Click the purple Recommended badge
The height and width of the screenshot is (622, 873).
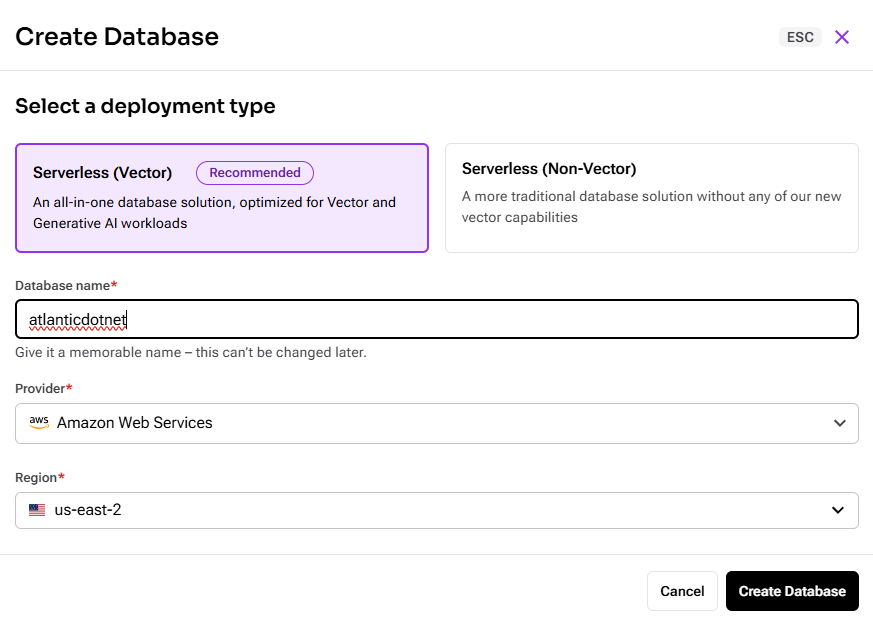pos(255,173)
